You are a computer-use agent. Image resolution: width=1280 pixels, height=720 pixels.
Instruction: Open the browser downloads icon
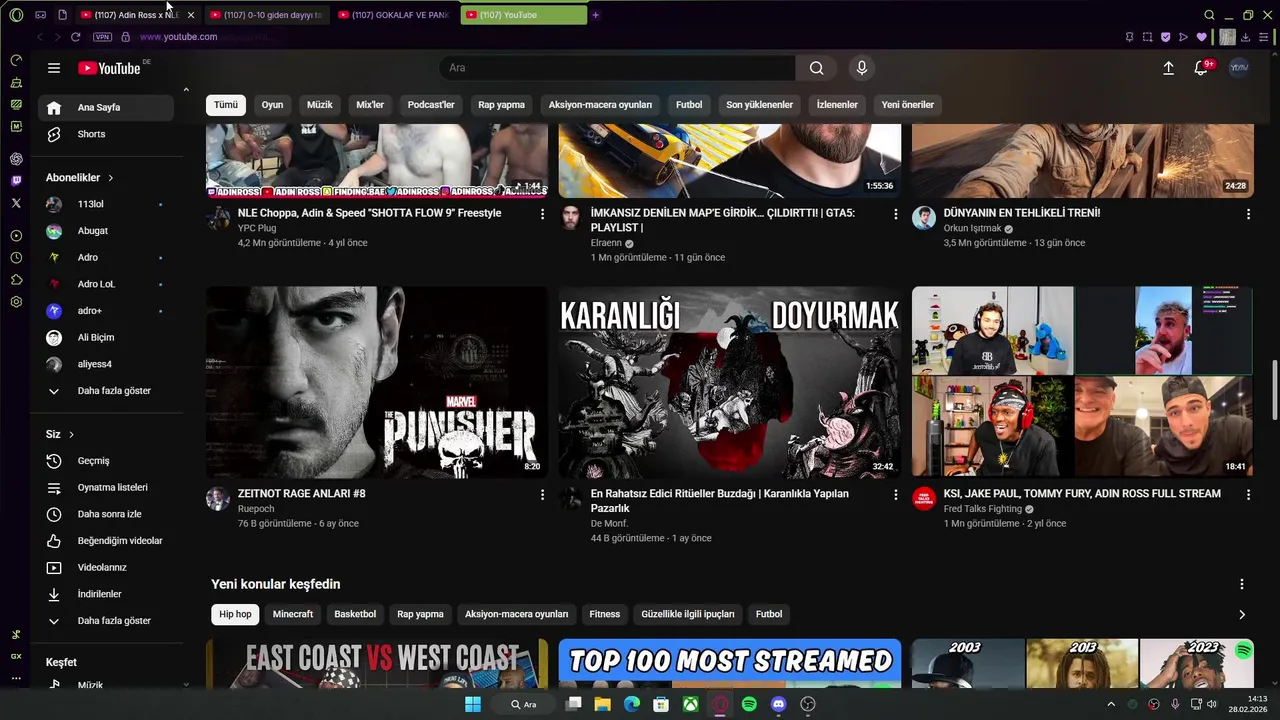point(1246,37)
